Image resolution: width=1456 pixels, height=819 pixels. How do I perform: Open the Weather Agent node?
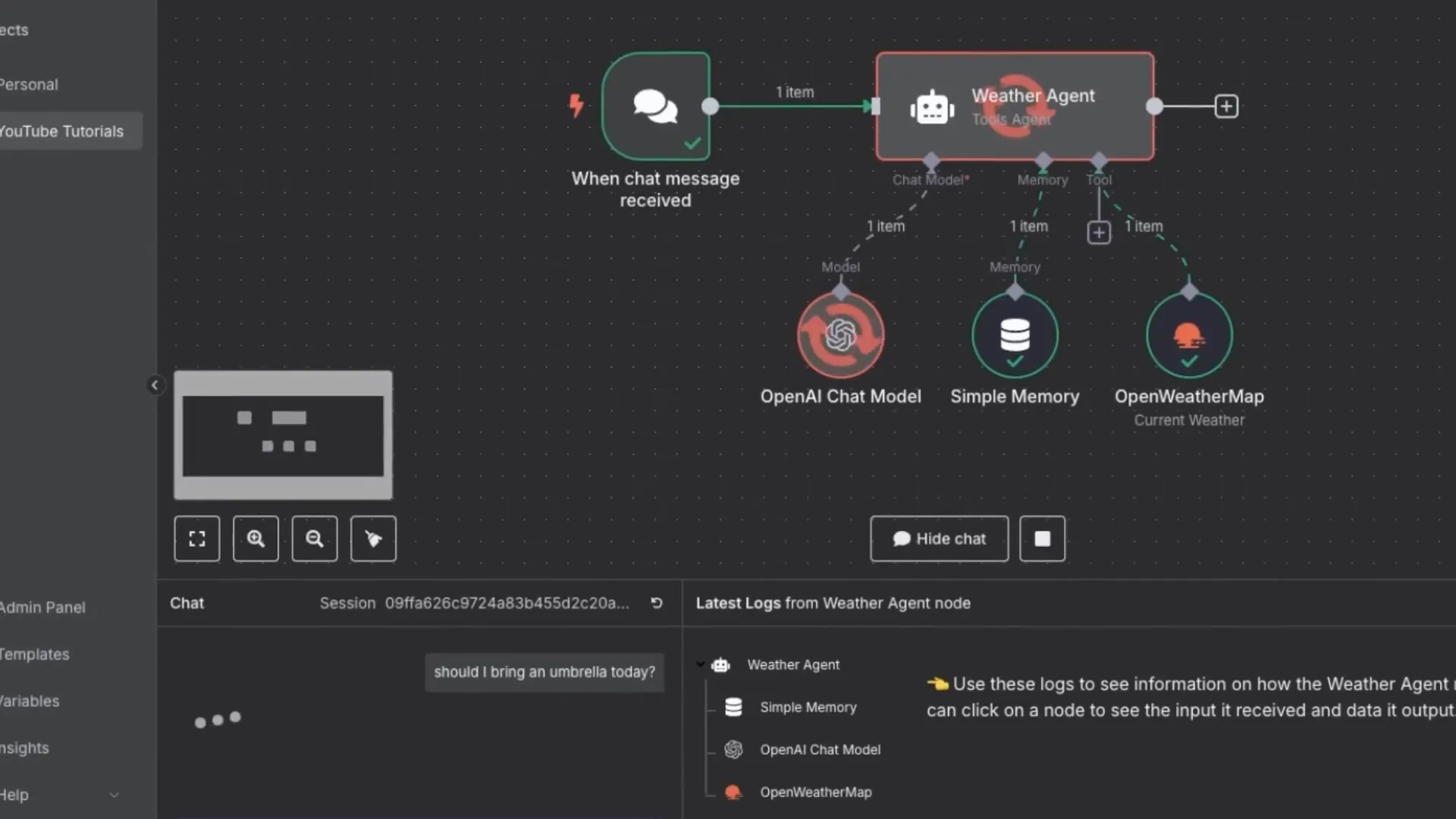tap(1015, 106)
